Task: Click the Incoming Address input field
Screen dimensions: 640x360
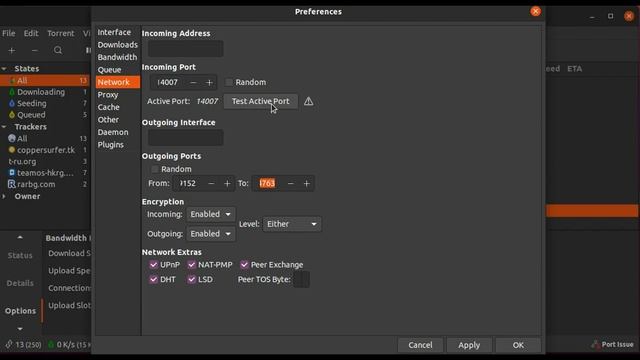Action: (185, 49)
